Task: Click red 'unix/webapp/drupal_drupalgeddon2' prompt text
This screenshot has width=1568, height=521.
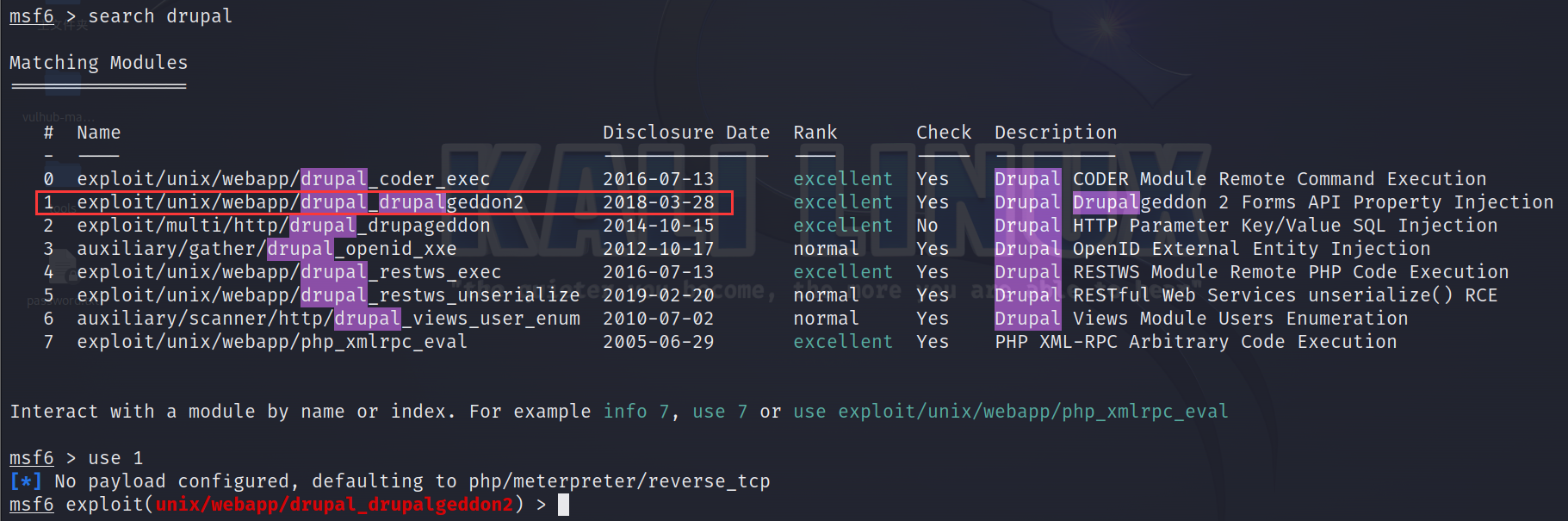Action: (x=334, y=505)
